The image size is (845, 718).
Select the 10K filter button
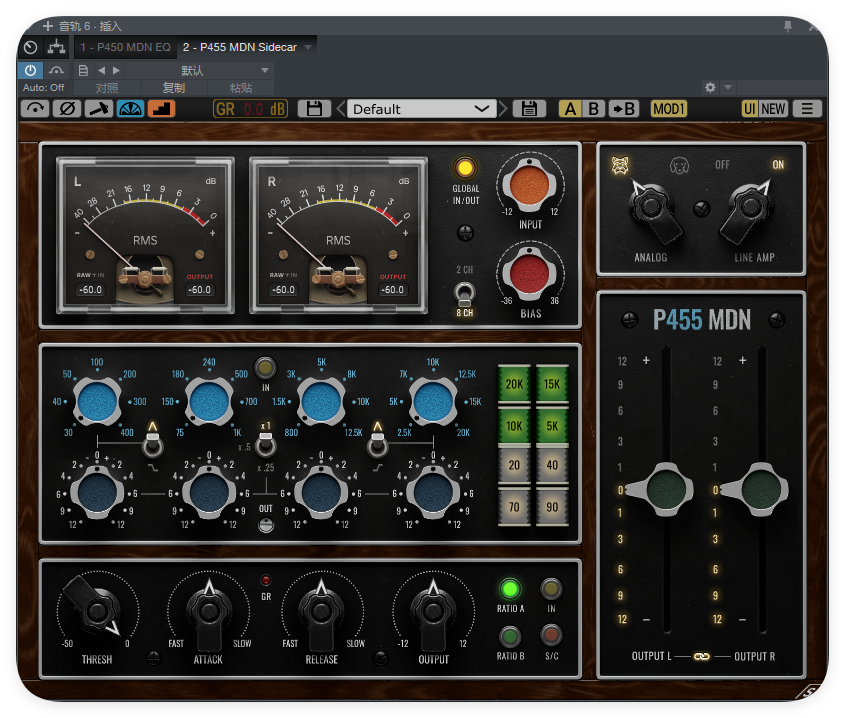tap(514, 426)
